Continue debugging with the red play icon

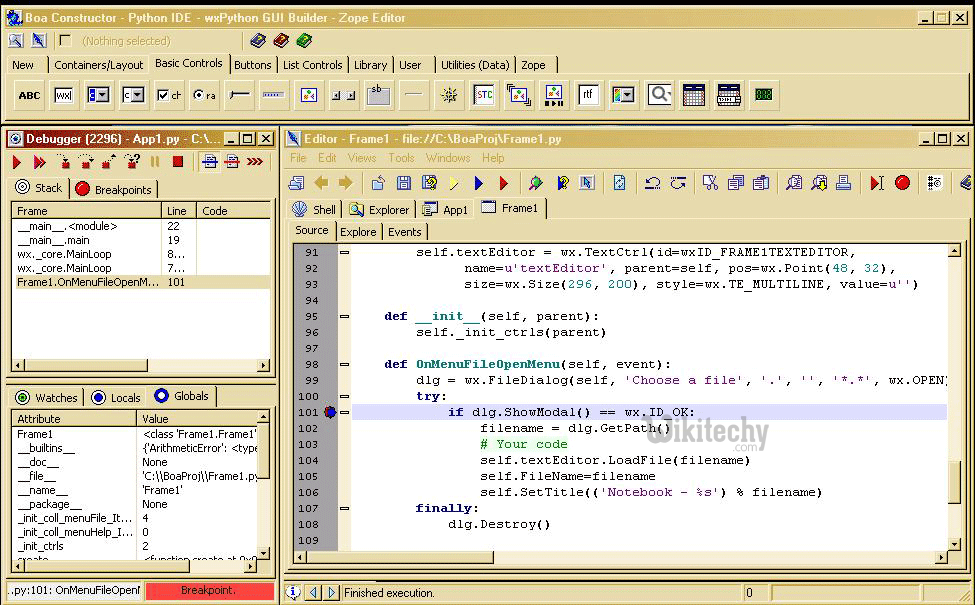(16, 162)
